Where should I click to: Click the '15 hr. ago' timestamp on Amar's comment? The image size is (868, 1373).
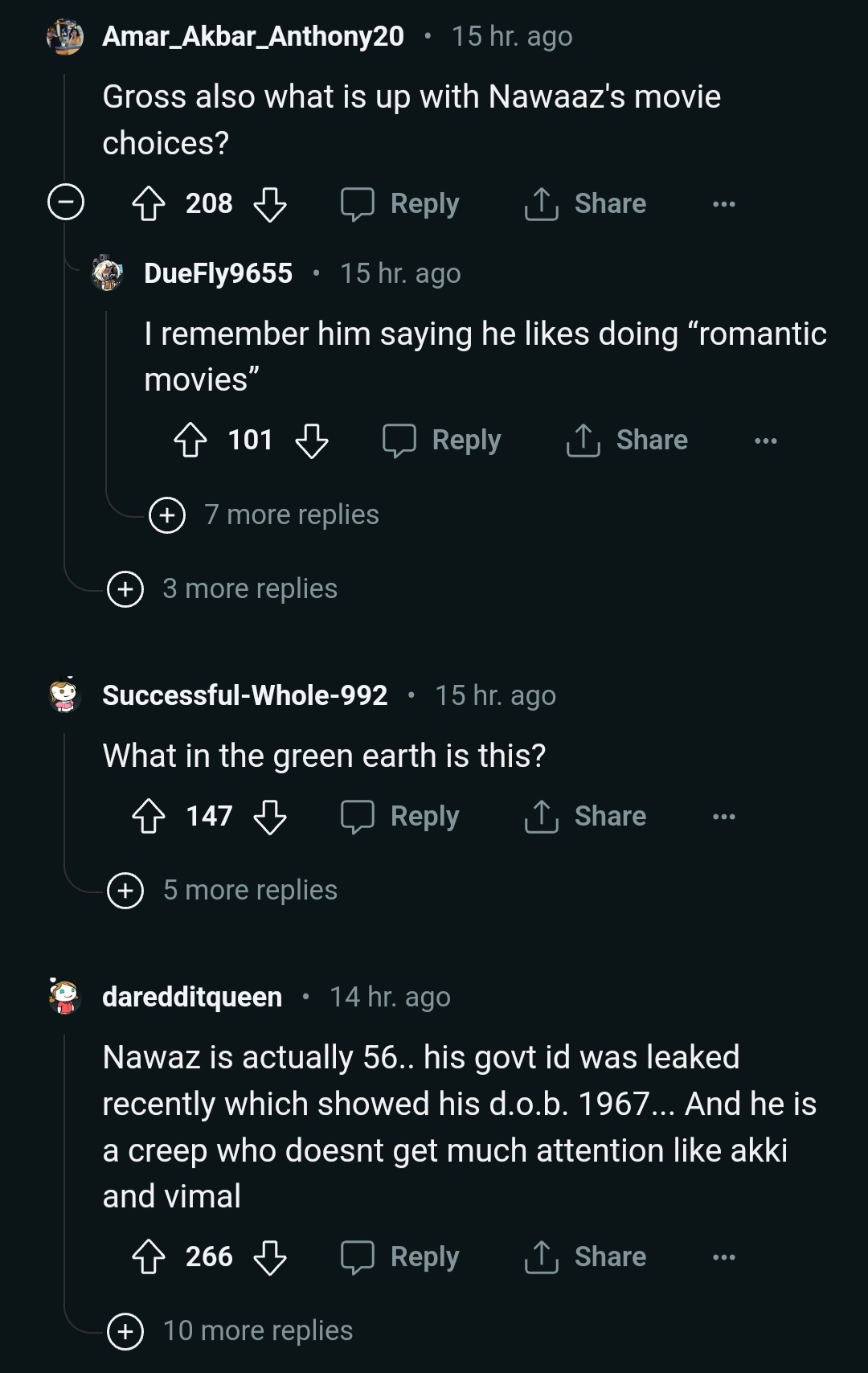[x=510, y=36]
